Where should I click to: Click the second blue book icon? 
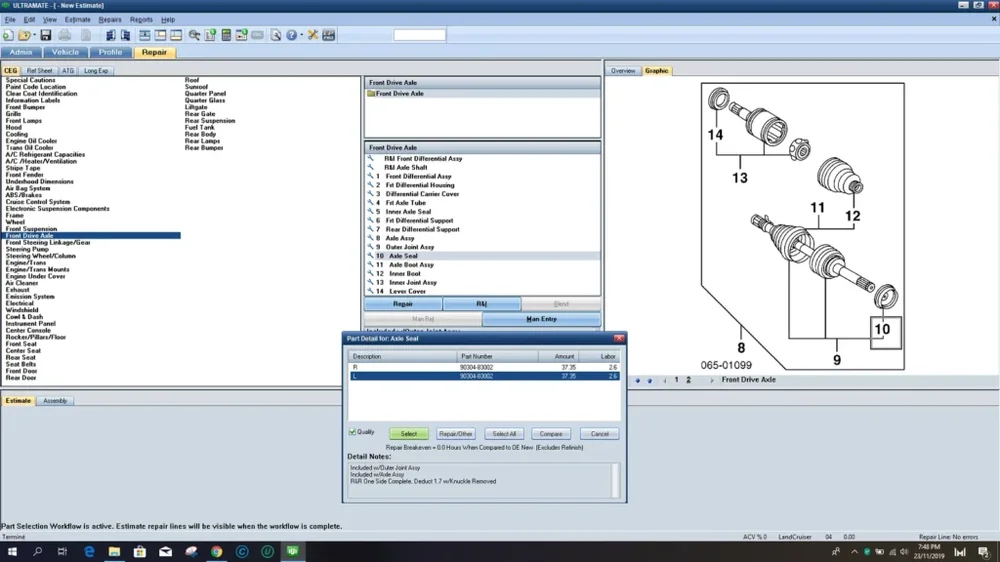(x=126, y=35)
